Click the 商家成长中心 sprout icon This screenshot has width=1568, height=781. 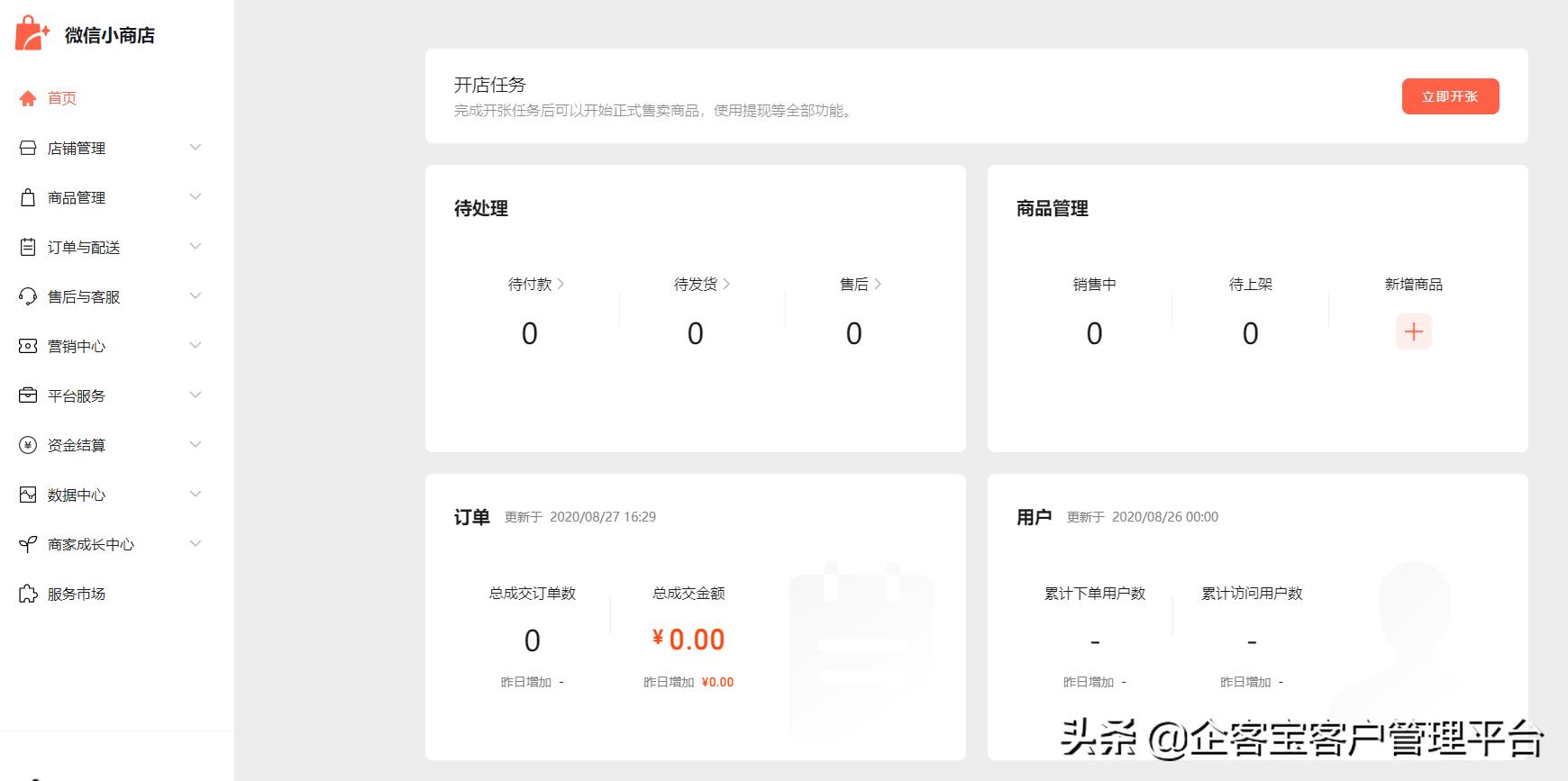(x=28, y=544)
